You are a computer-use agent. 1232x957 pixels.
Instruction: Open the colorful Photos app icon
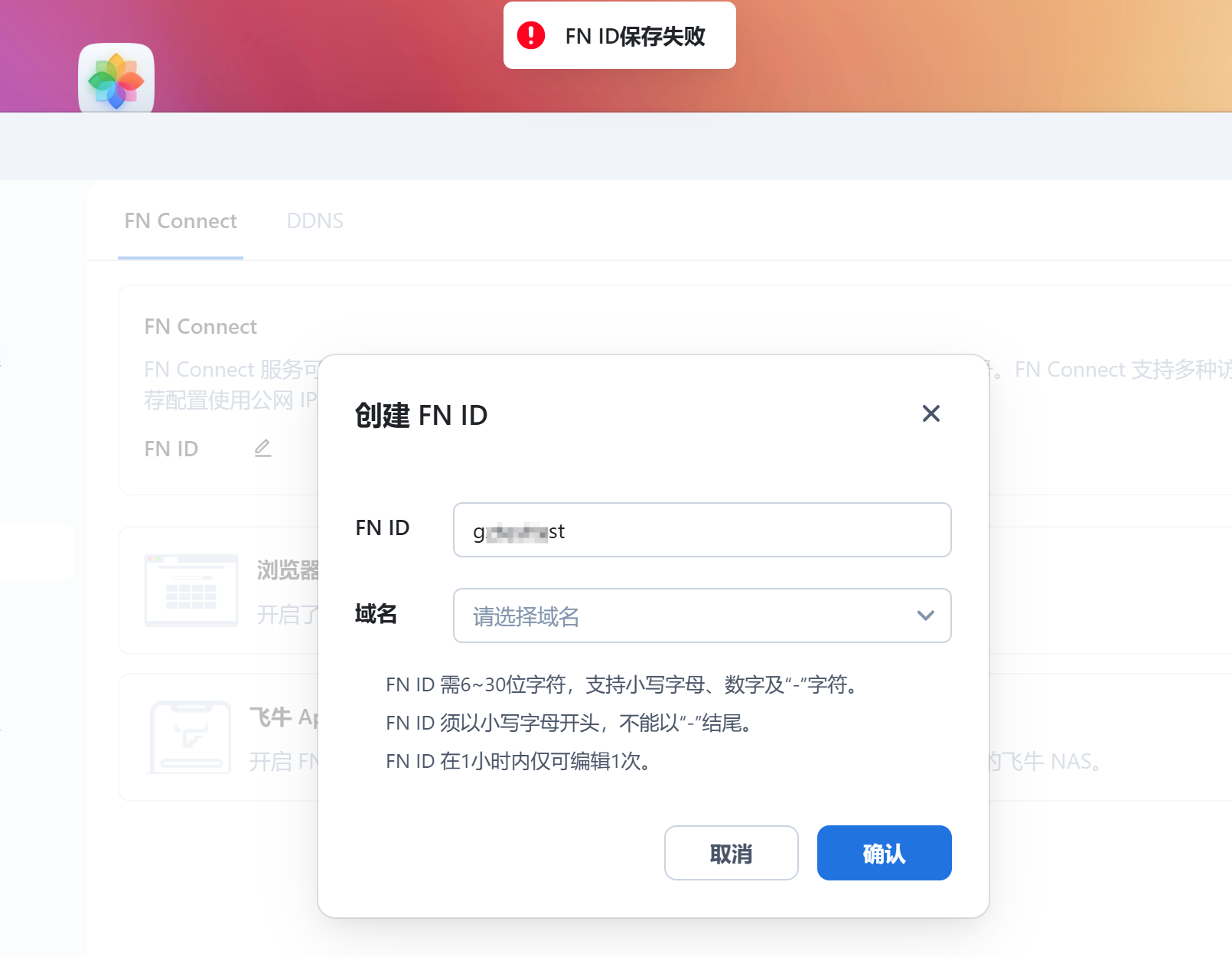[x=116, y=80]
